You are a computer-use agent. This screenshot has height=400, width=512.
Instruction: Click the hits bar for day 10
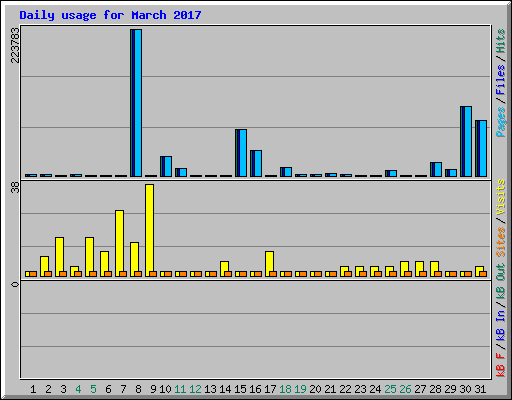pos(166,166)
